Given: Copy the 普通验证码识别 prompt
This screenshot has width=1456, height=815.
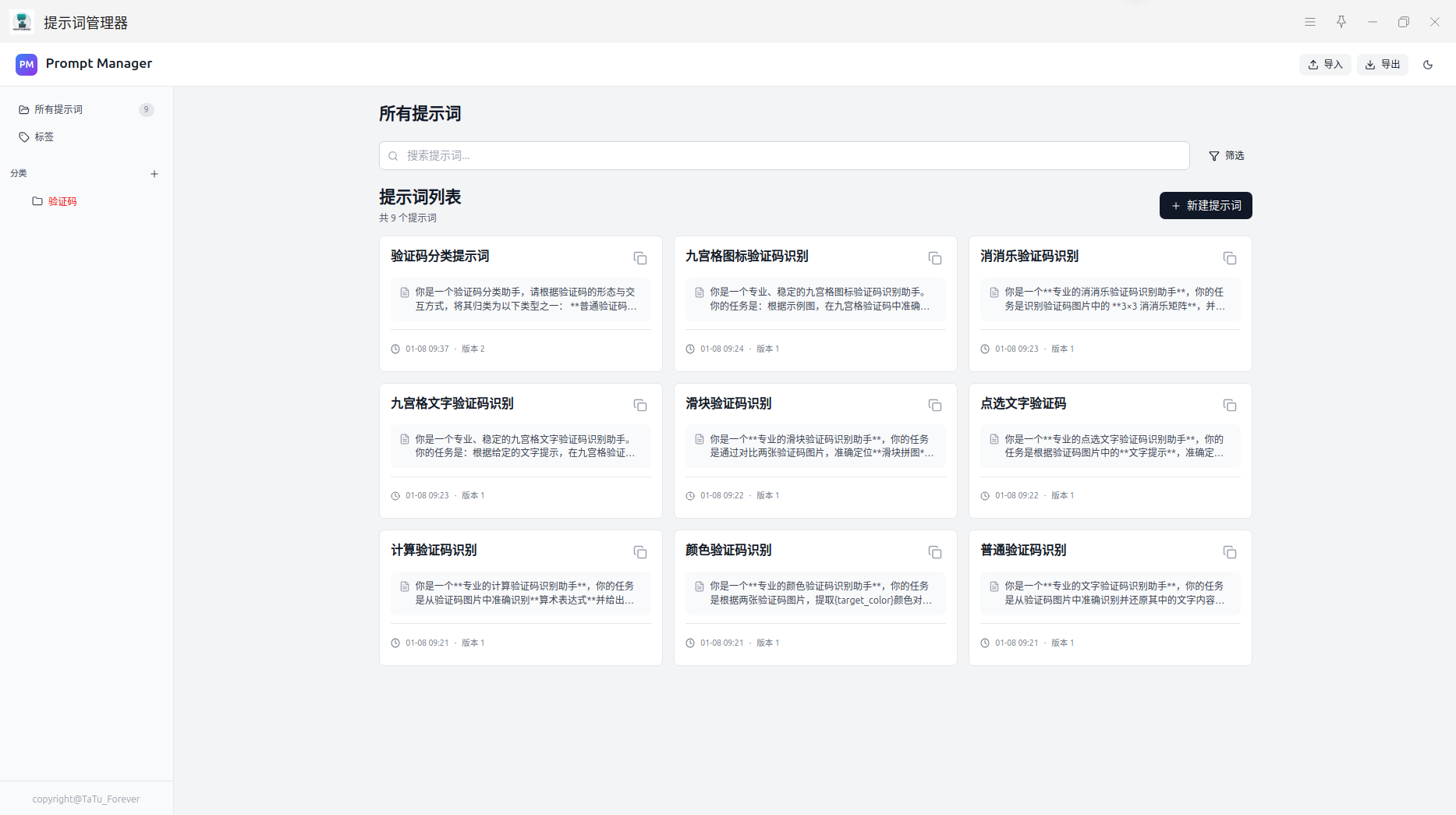Looking at the screenshot, I should pyautogui.click(x=1229, y=552).
